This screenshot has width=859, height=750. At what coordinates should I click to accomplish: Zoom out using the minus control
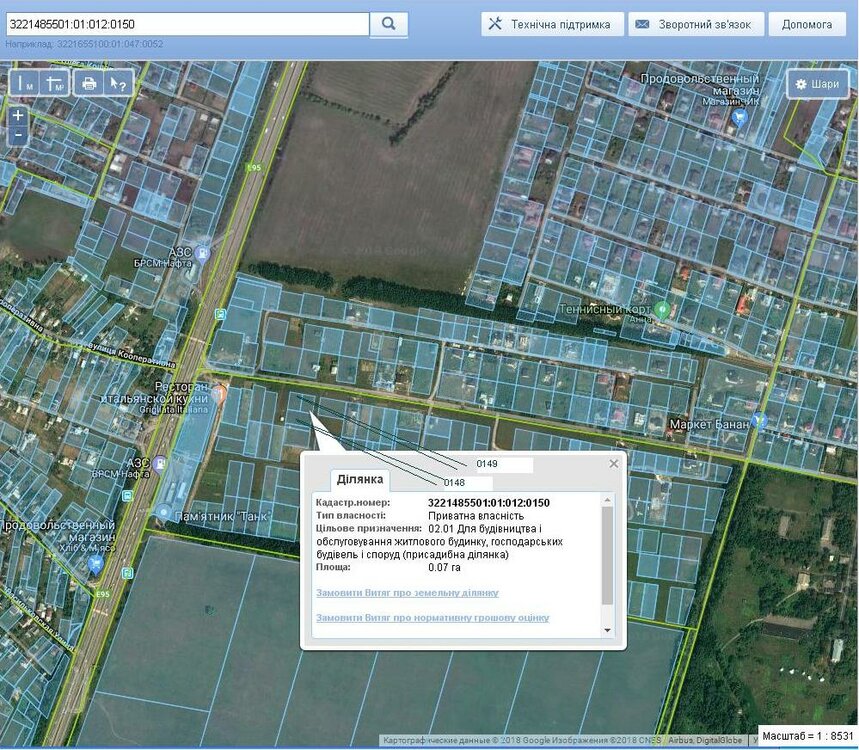coord(16,132)
